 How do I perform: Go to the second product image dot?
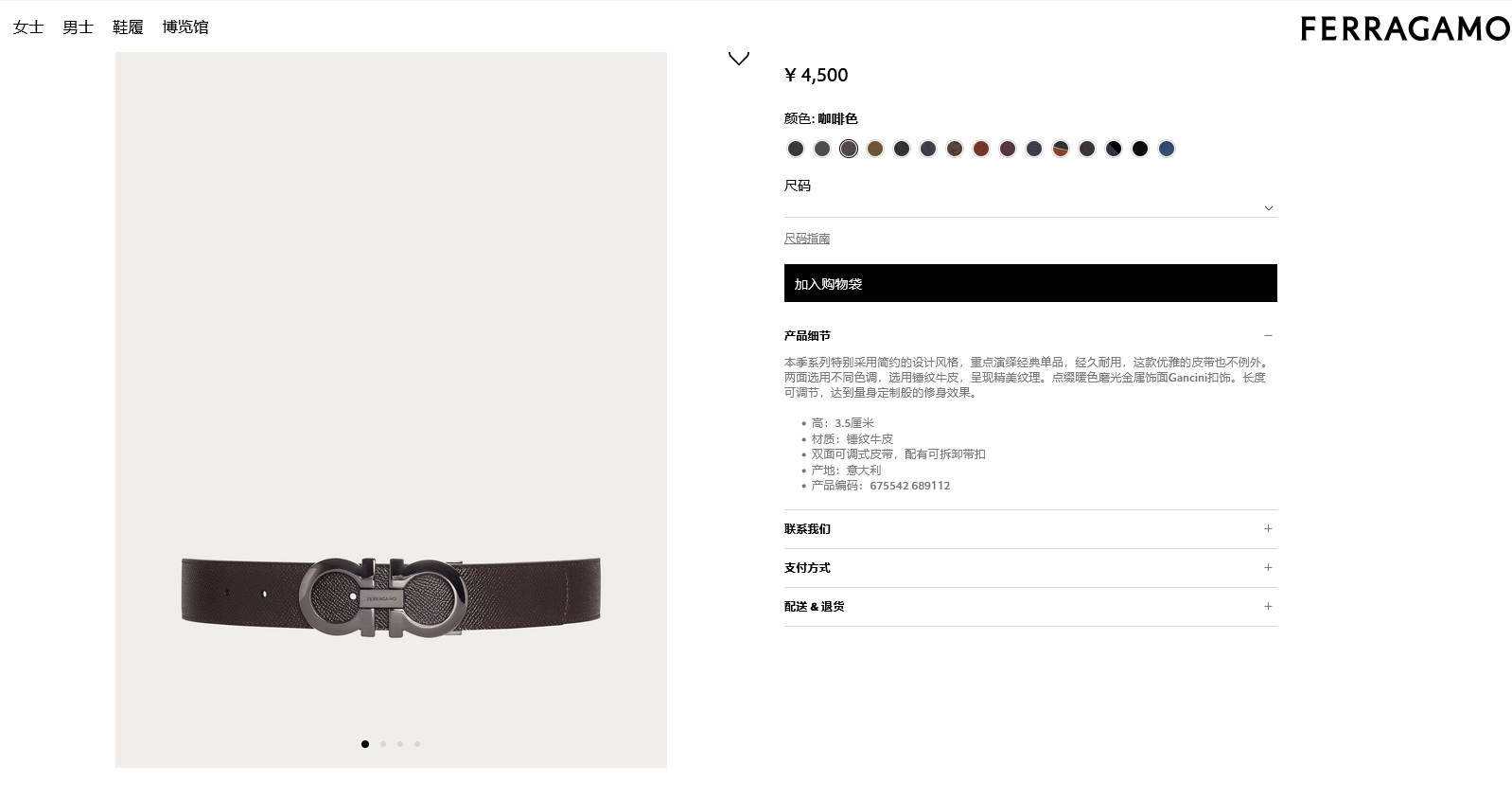pyautogui.click(x=383, y=744)
